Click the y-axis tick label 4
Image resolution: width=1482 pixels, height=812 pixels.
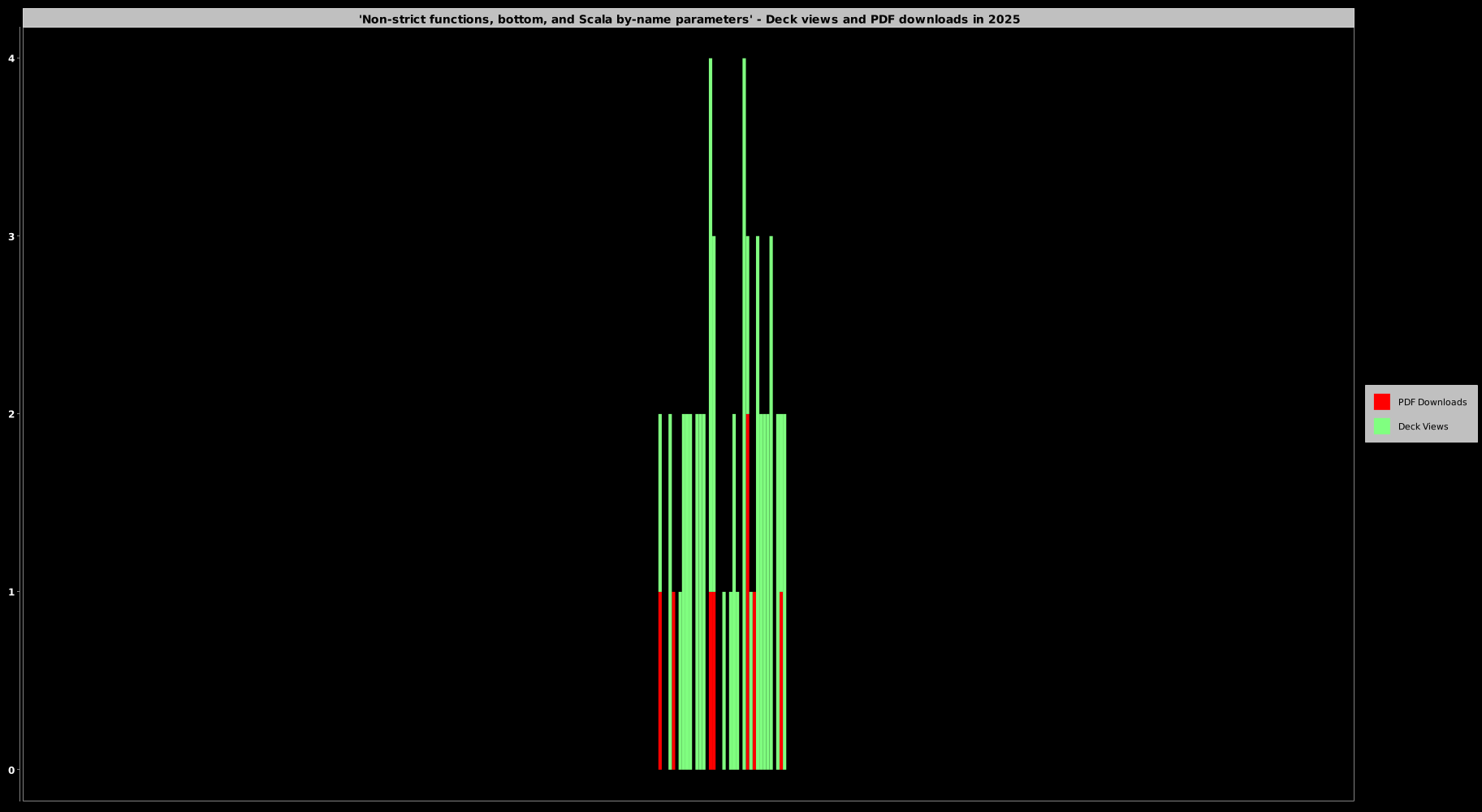[x=11, y=58]
